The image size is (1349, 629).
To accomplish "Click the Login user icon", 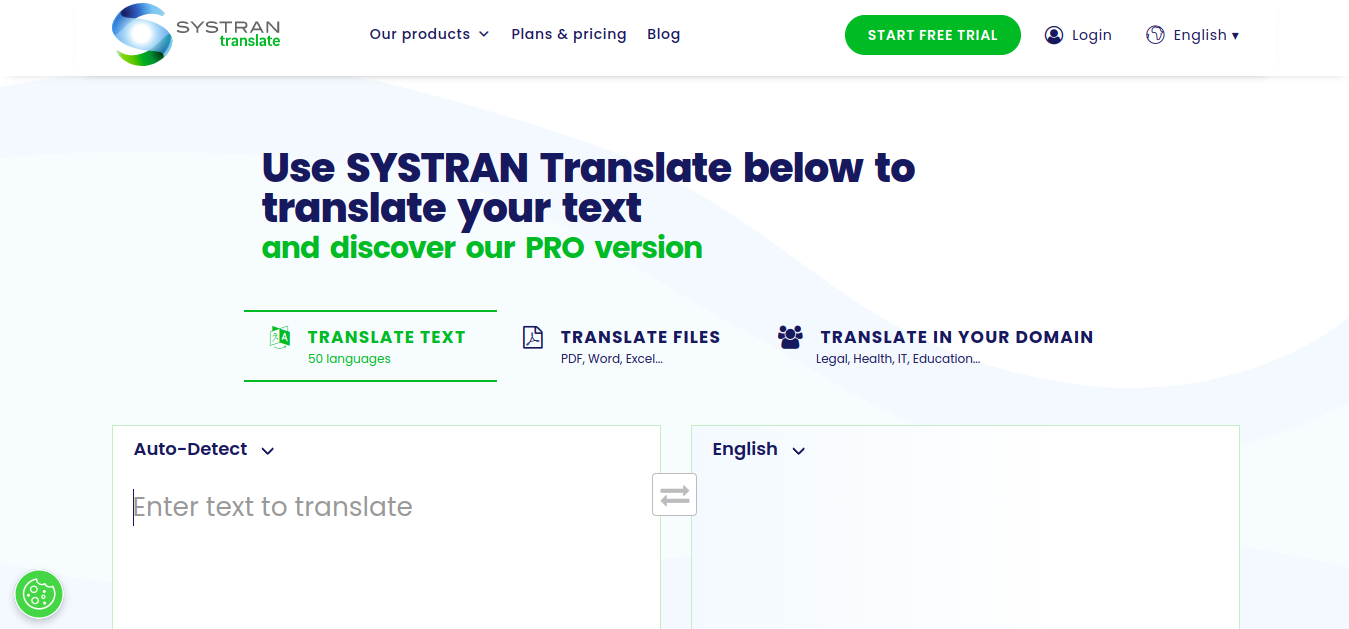I will click(1054, 35).
